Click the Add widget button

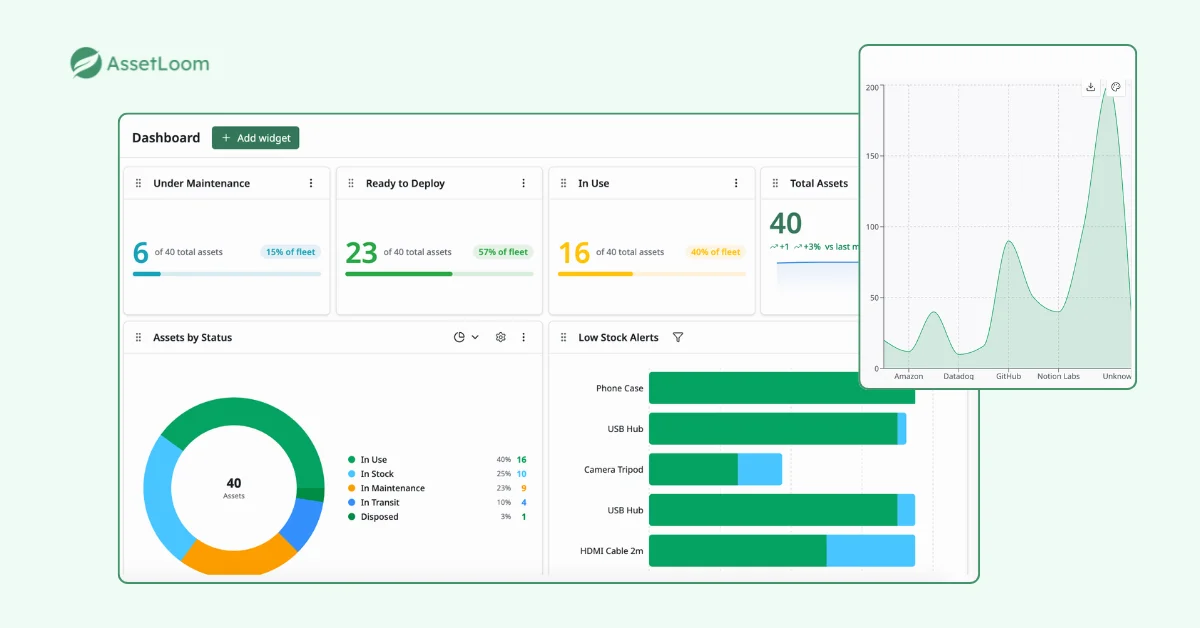pos(255,138)
